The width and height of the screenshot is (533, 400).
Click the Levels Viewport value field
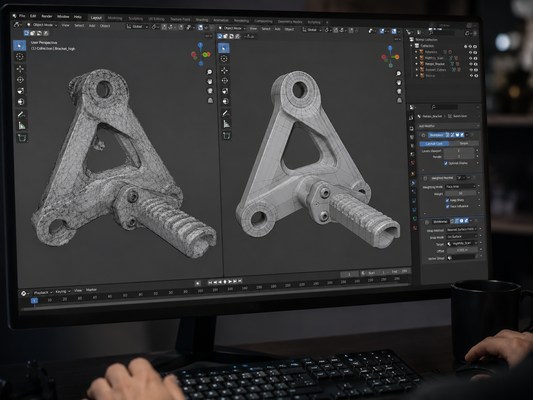pos(459,151)
